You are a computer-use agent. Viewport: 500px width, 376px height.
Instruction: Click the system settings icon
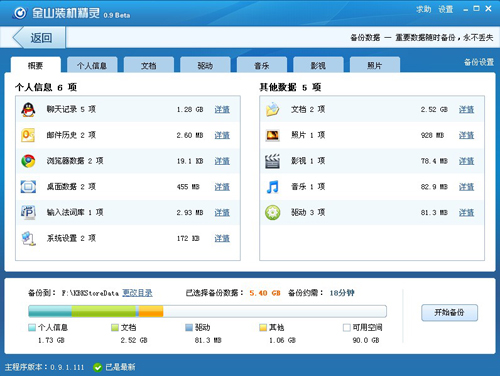tap(28, 238)
